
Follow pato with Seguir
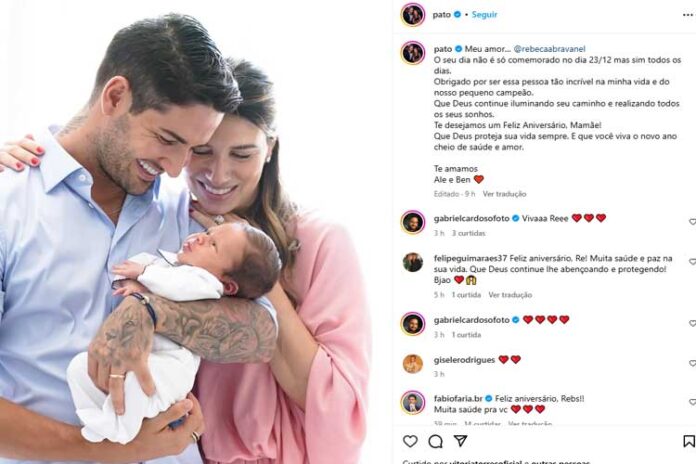(484, 15)
